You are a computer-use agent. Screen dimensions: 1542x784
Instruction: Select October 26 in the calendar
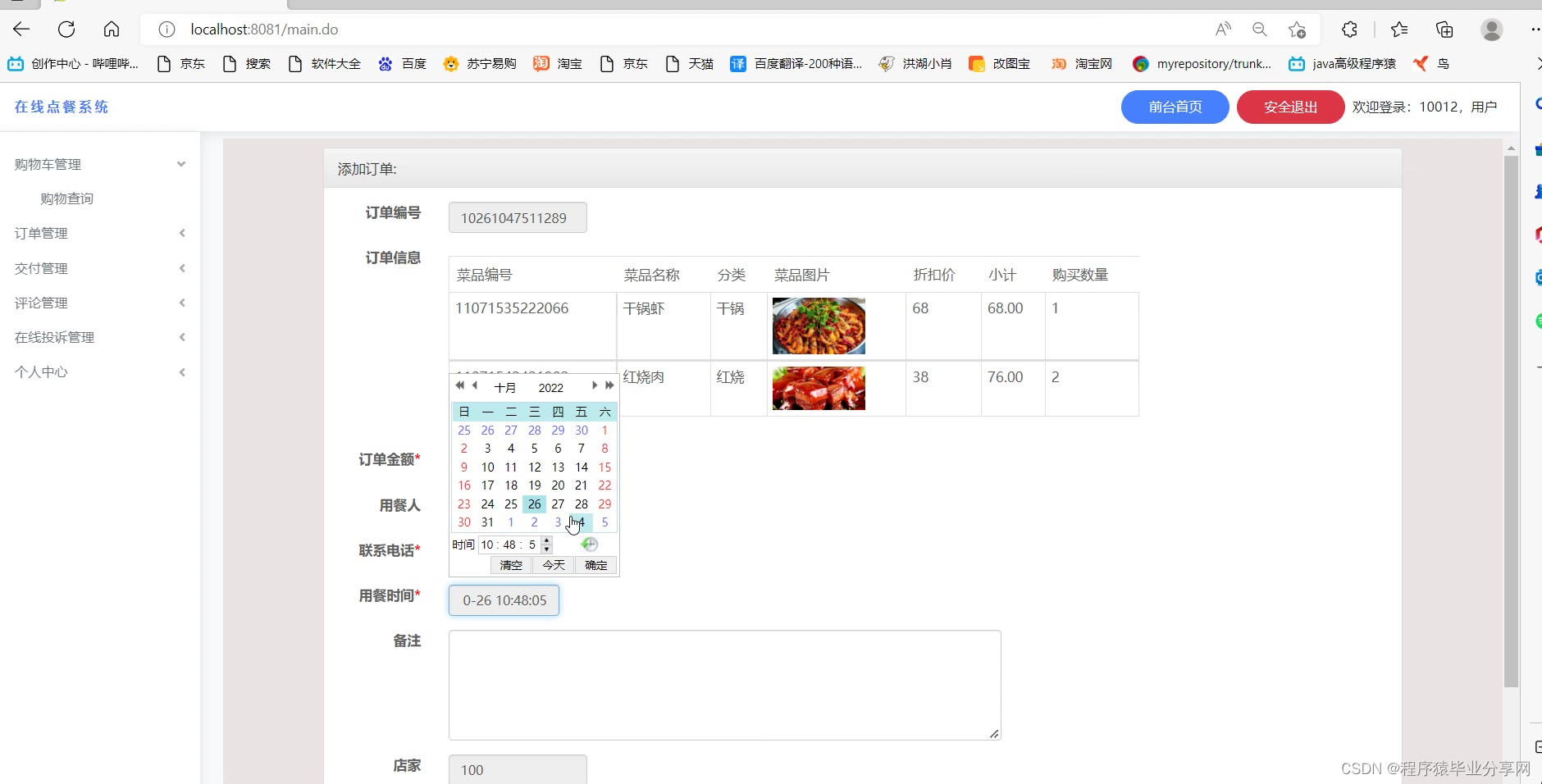coord(535,504)
